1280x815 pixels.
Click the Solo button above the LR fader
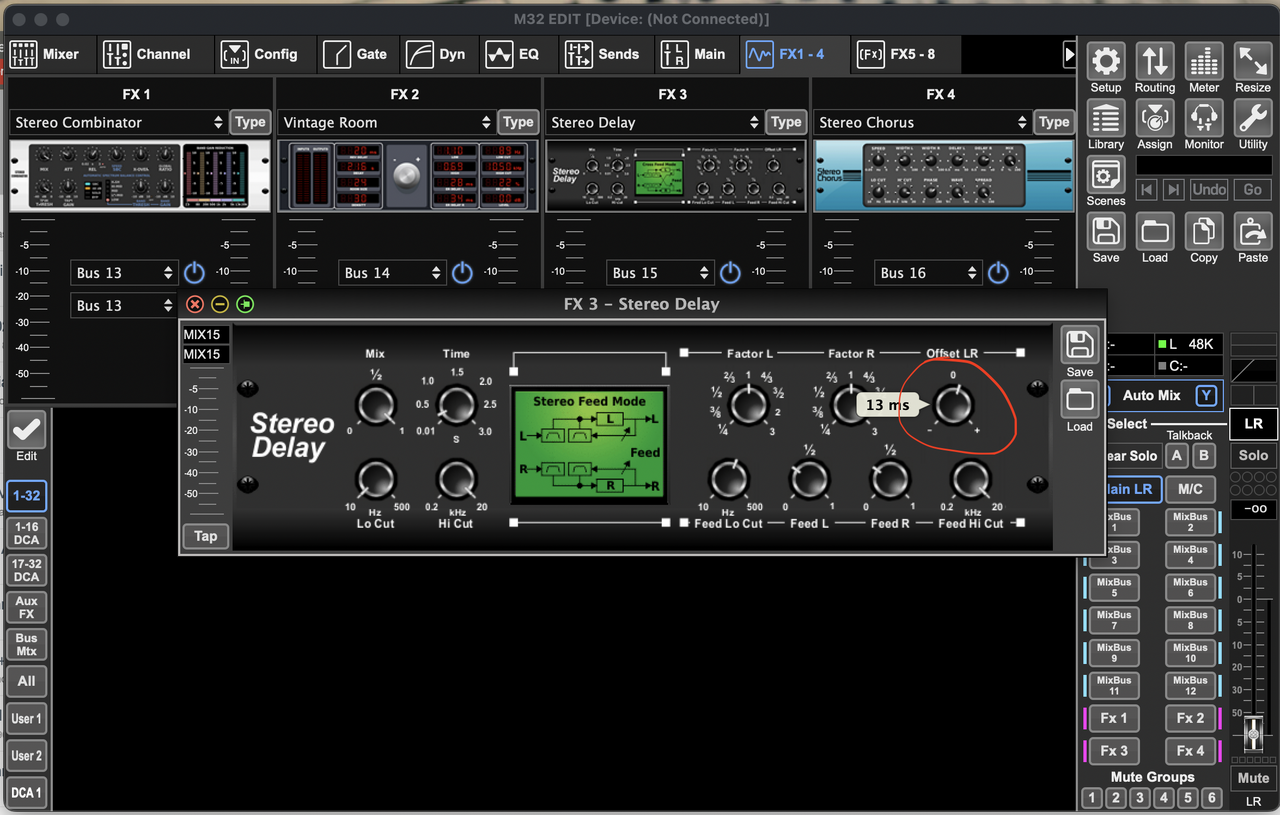(x=1253, y=455)
